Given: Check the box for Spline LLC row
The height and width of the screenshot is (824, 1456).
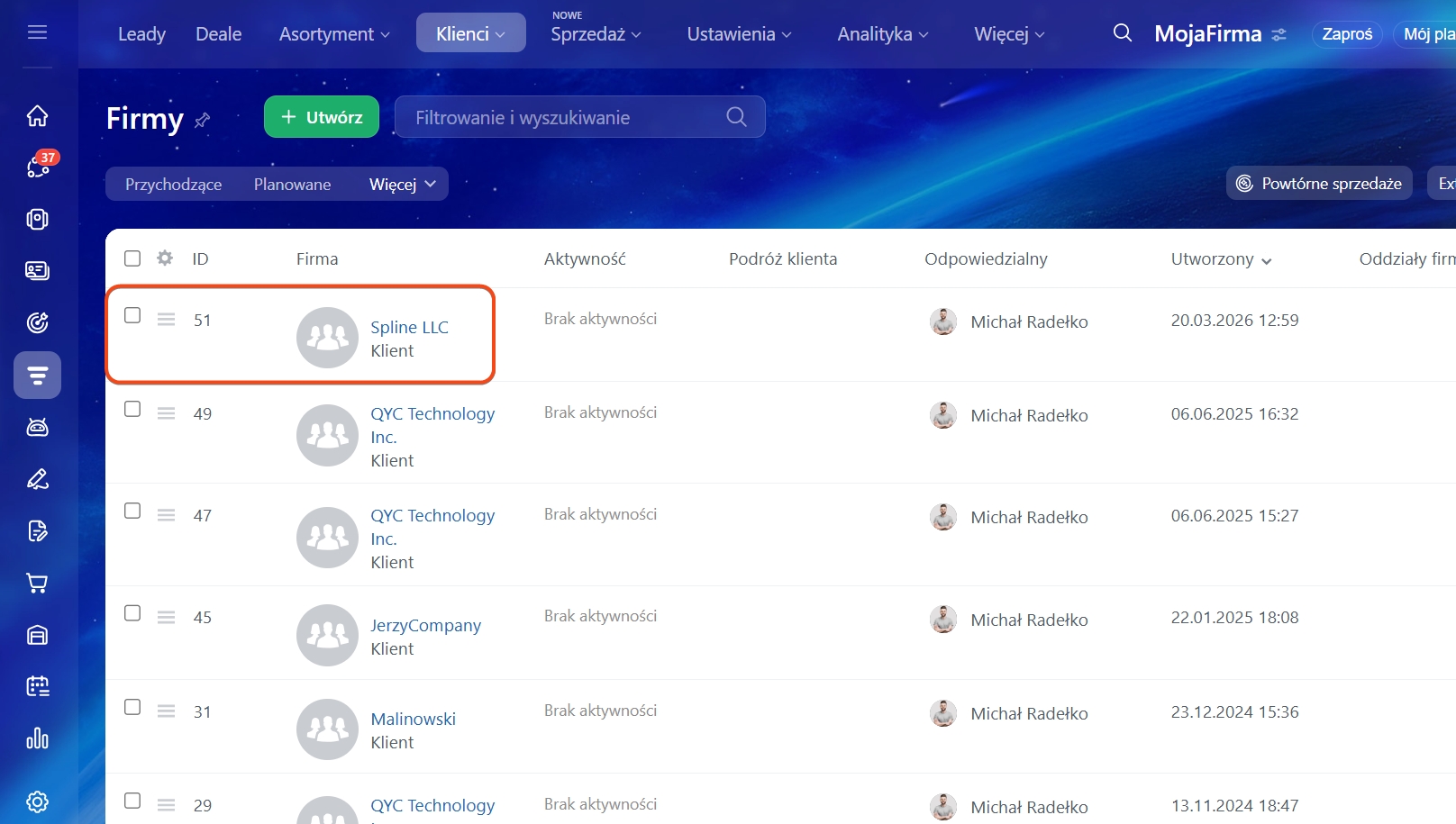Looking at the screenshot, I should pos(132,315).
